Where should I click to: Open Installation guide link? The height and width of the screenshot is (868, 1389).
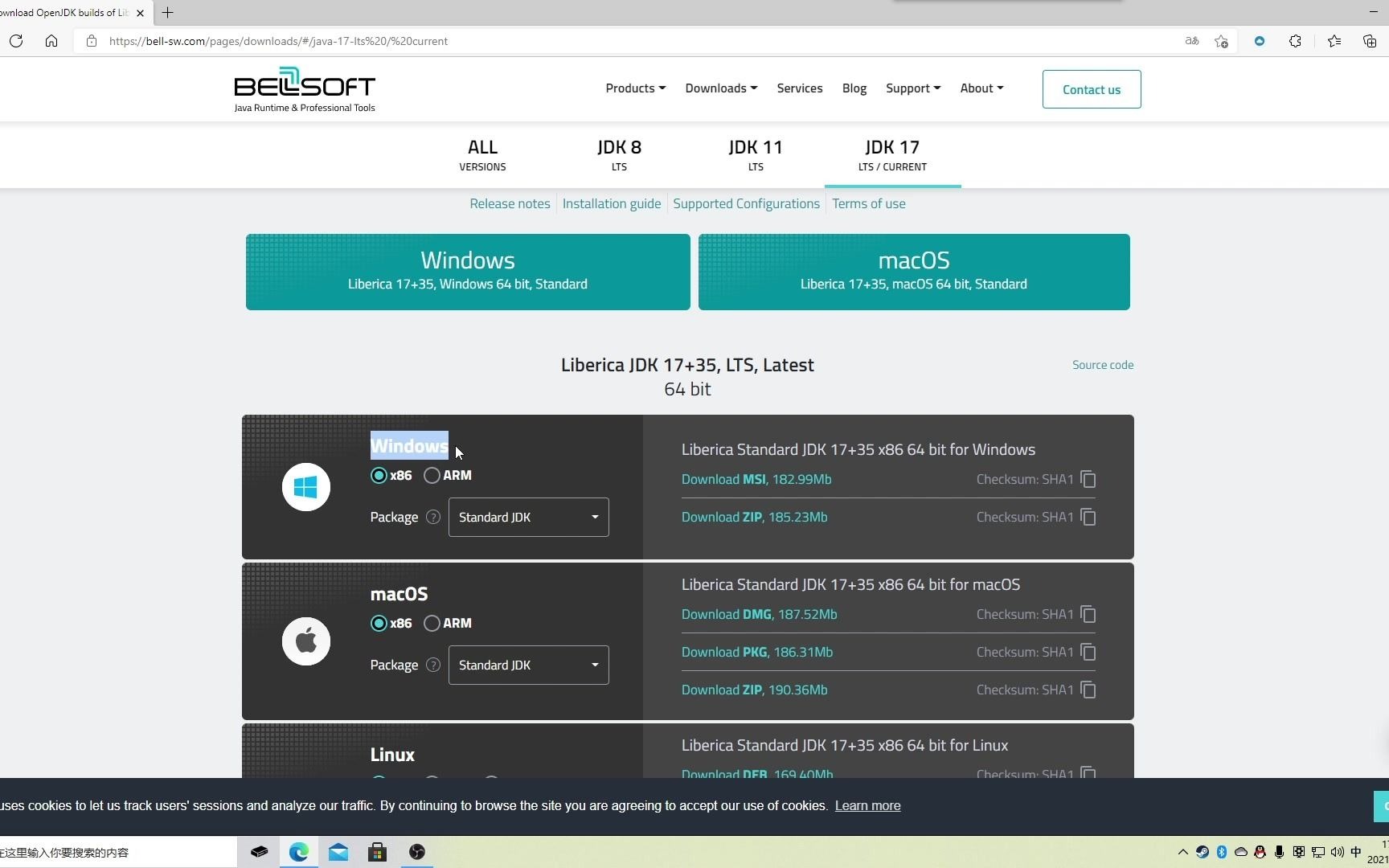(612, 203)
